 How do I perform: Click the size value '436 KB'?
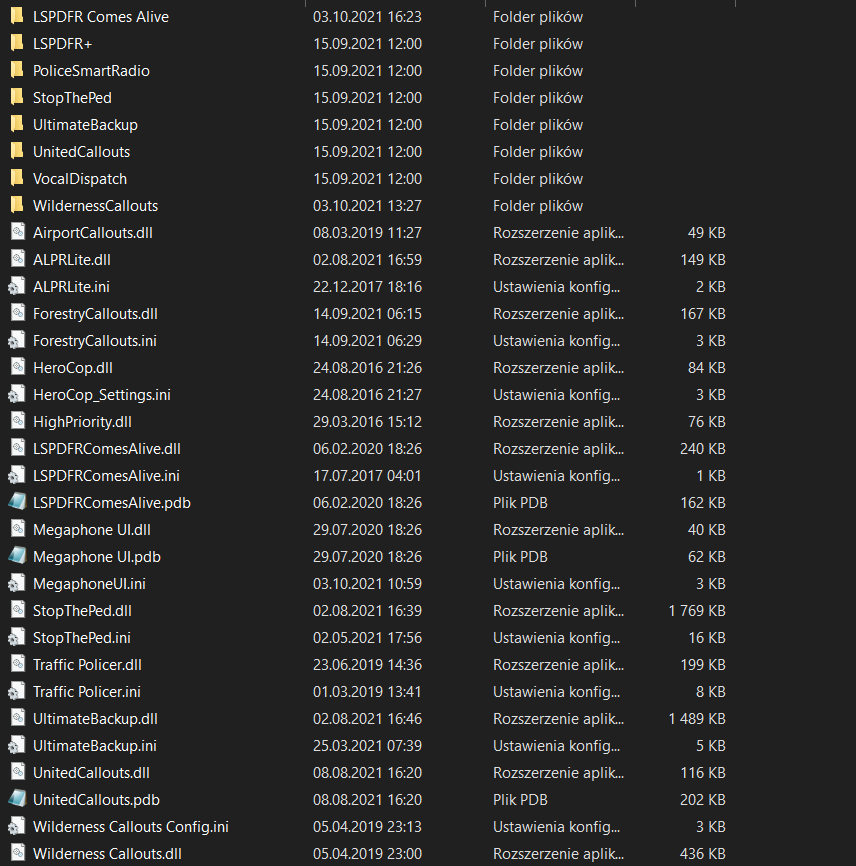tap(702, 854)
